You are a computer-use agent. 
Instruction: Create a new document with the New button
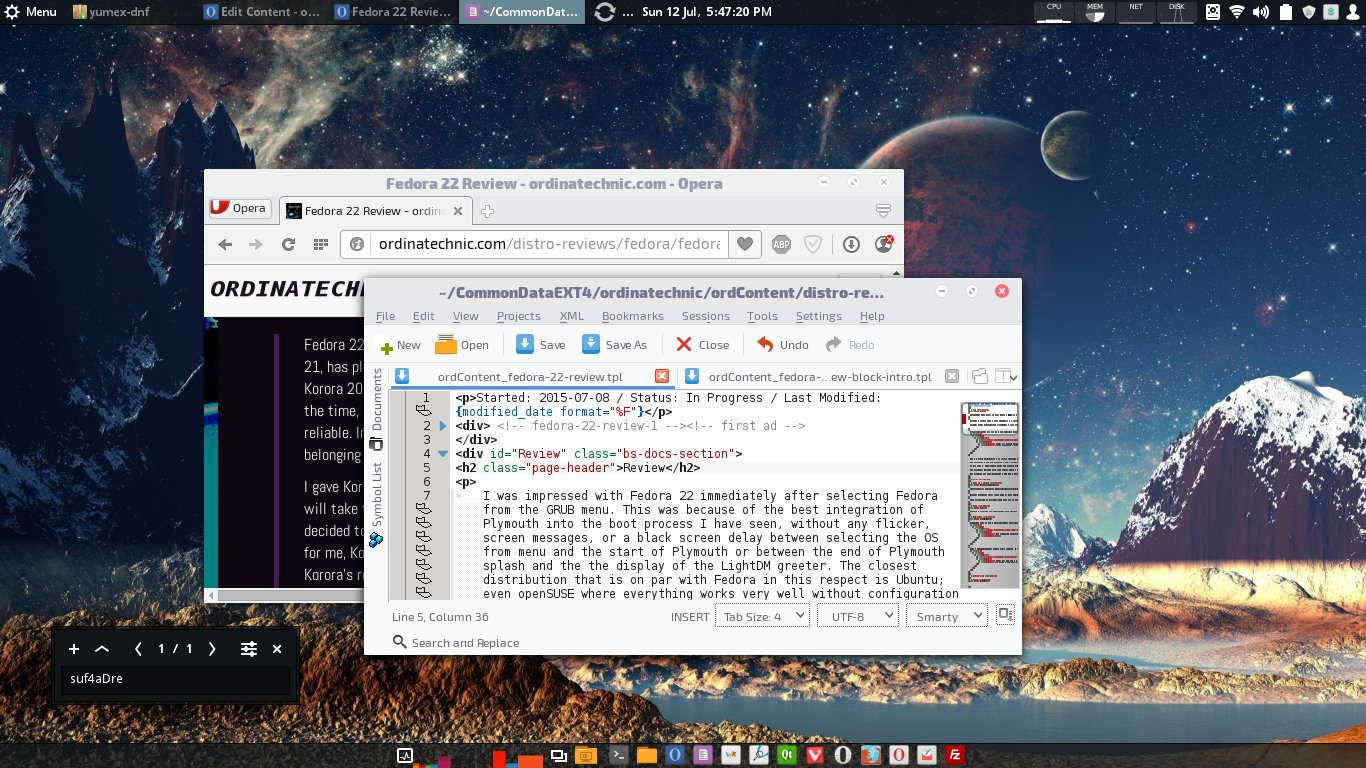[x=400, y=345]
